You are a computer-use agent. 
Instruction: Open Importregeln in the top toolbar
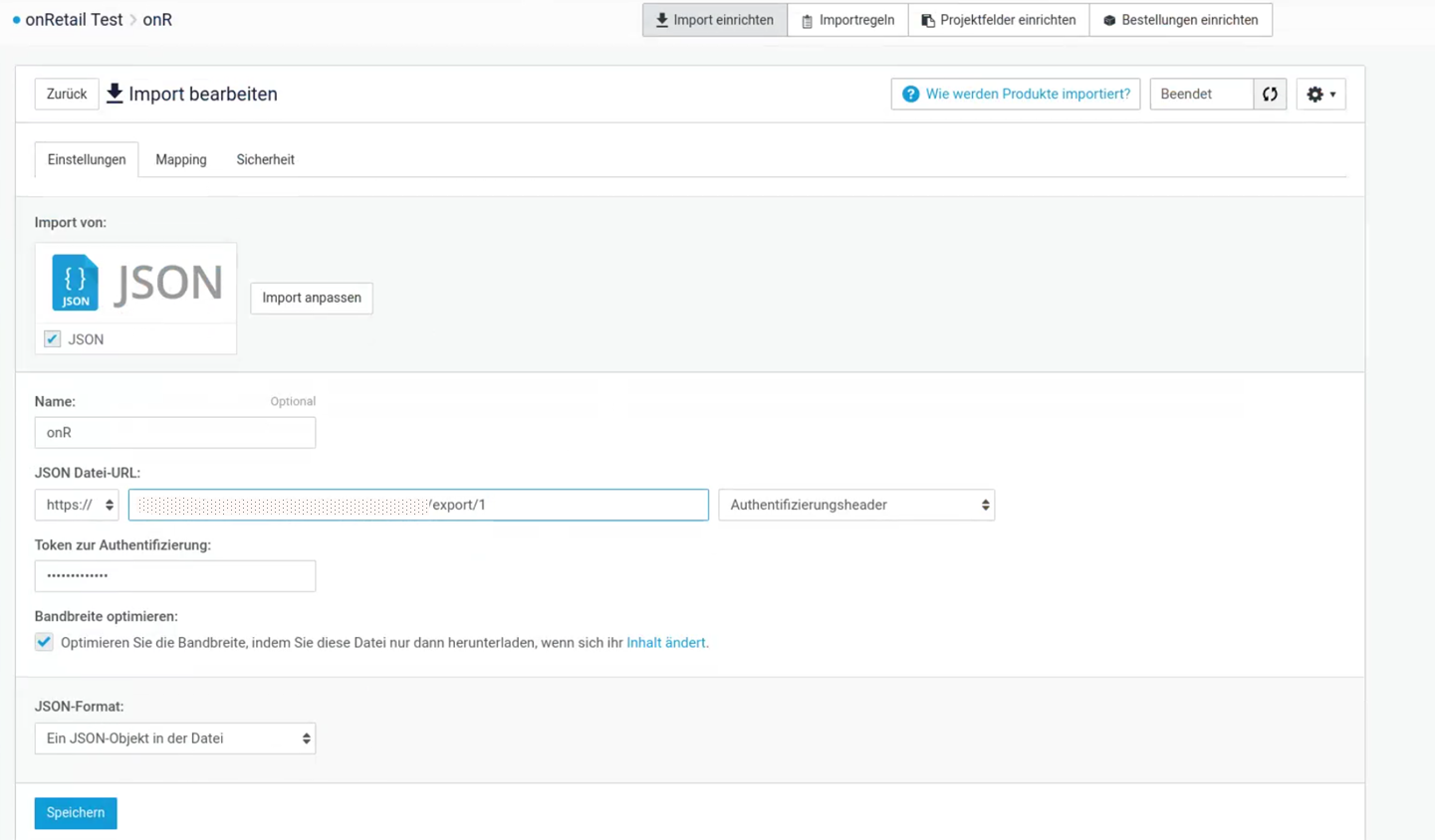(847, 20)
